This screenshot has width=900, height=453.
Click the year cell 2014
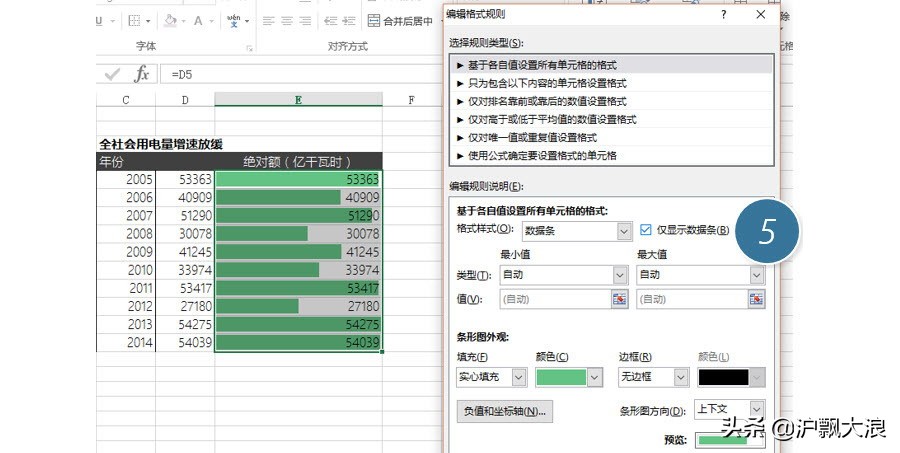click(126, 343)
